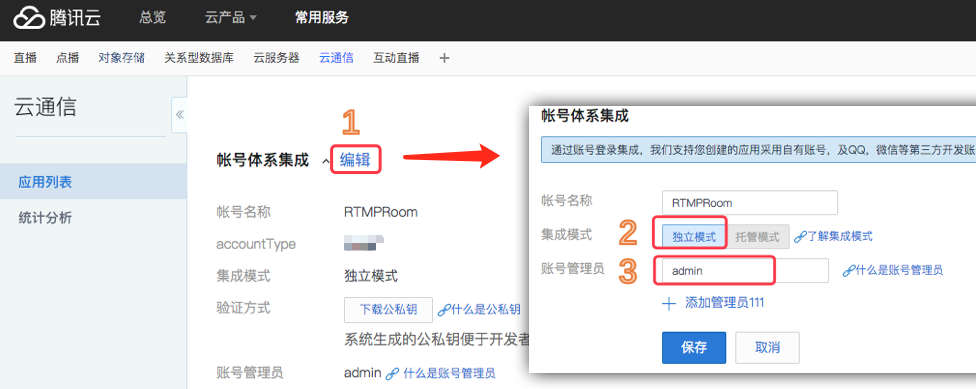This screenshot has height=389, width=976.
Task: Open the 云产品 dropdown menu
Action: (230, 18)
